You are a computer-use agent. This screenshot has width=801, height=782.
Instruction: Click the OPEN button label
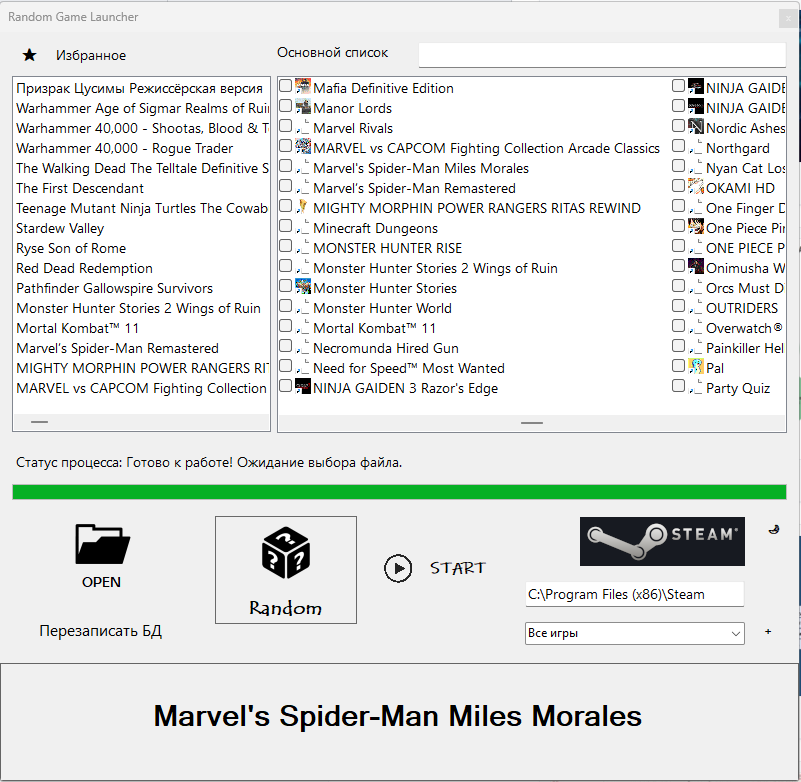pos(101,582)
